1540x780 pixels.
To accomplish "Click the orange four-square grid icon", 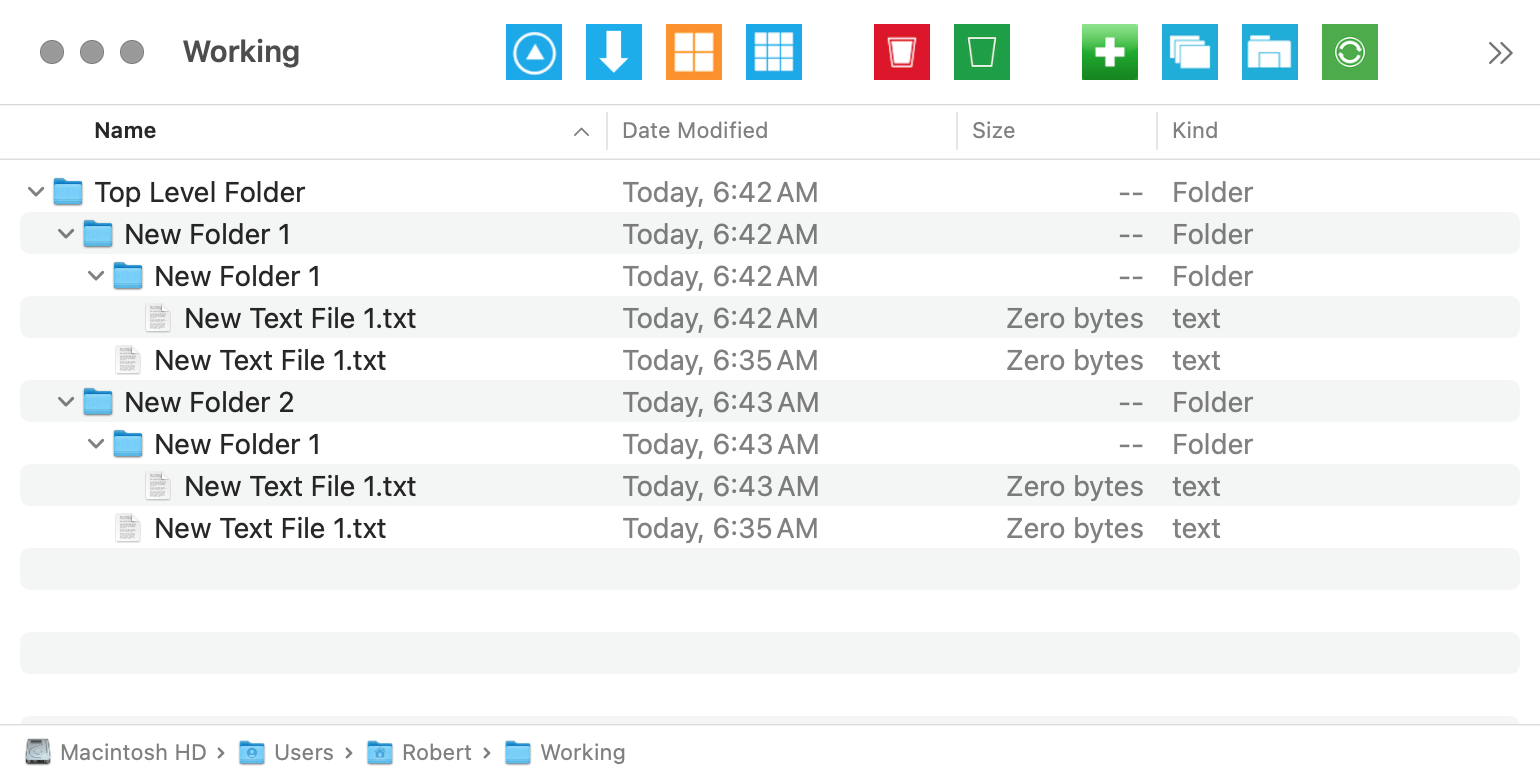I will 693,52.
